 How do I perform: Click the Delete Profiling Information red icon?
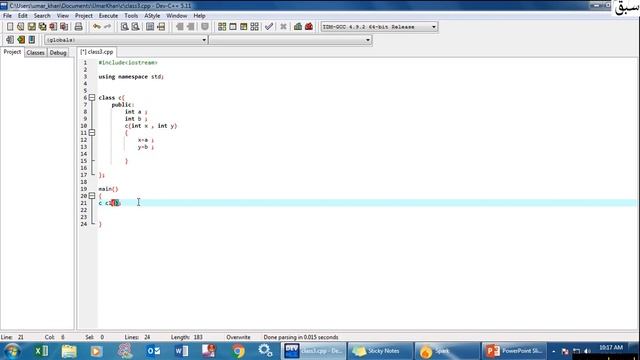coord(309,27)
